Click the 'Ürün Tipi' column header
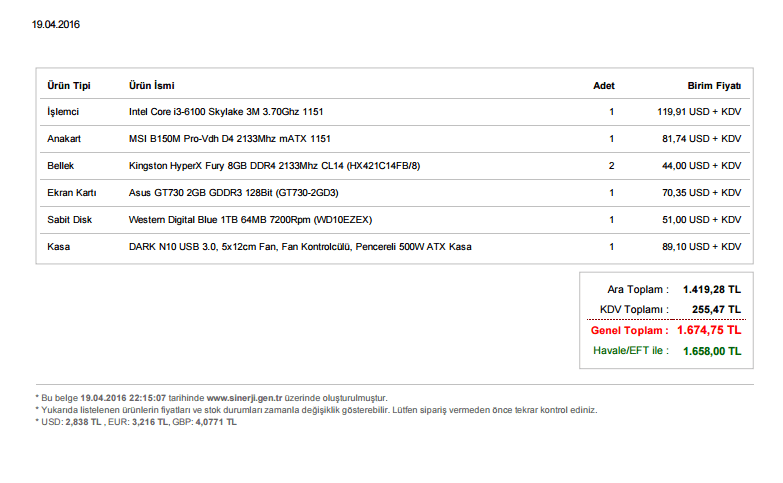Screen dimensions: 783x483 (x=69, y=85)
